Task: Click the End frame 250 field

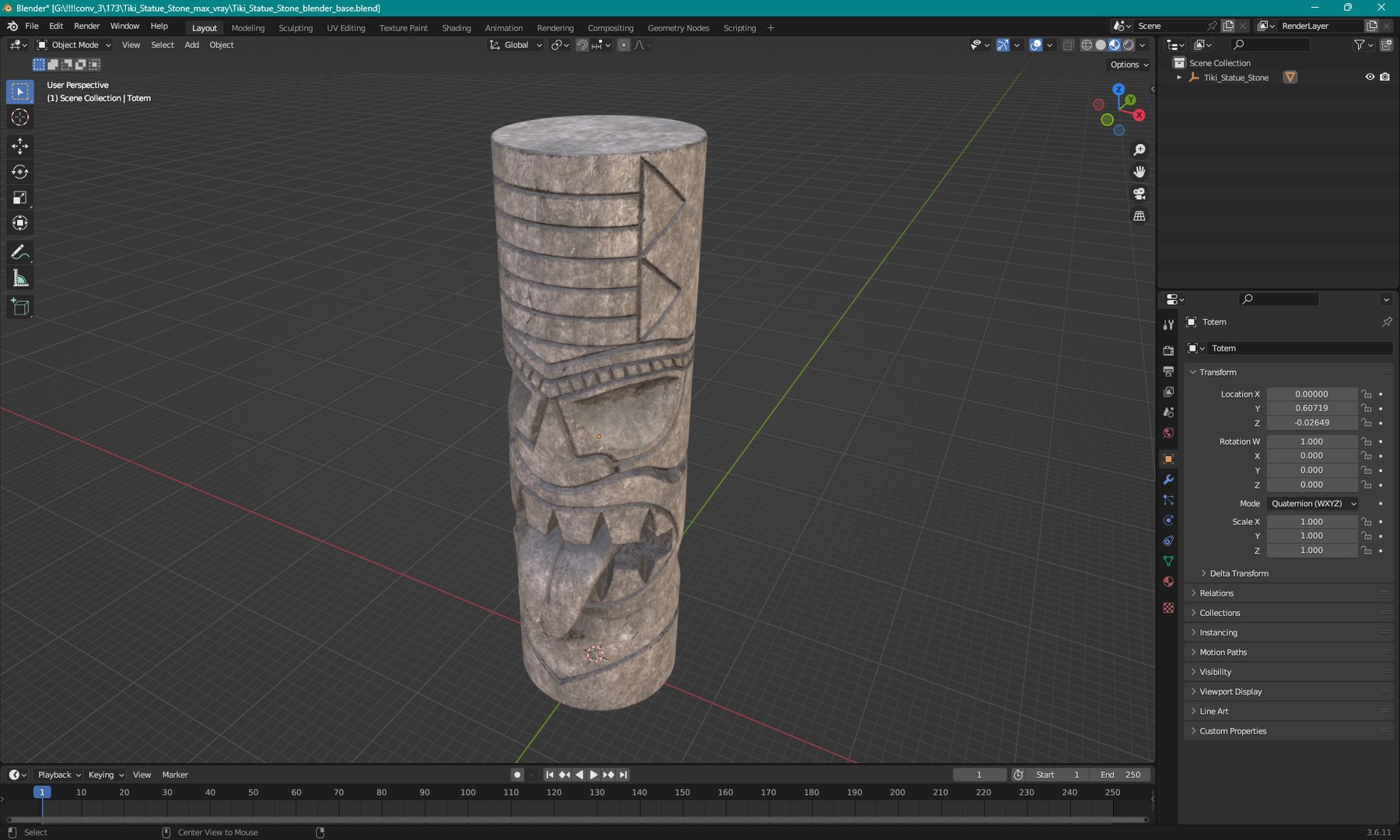Action: click(1121, 775)
